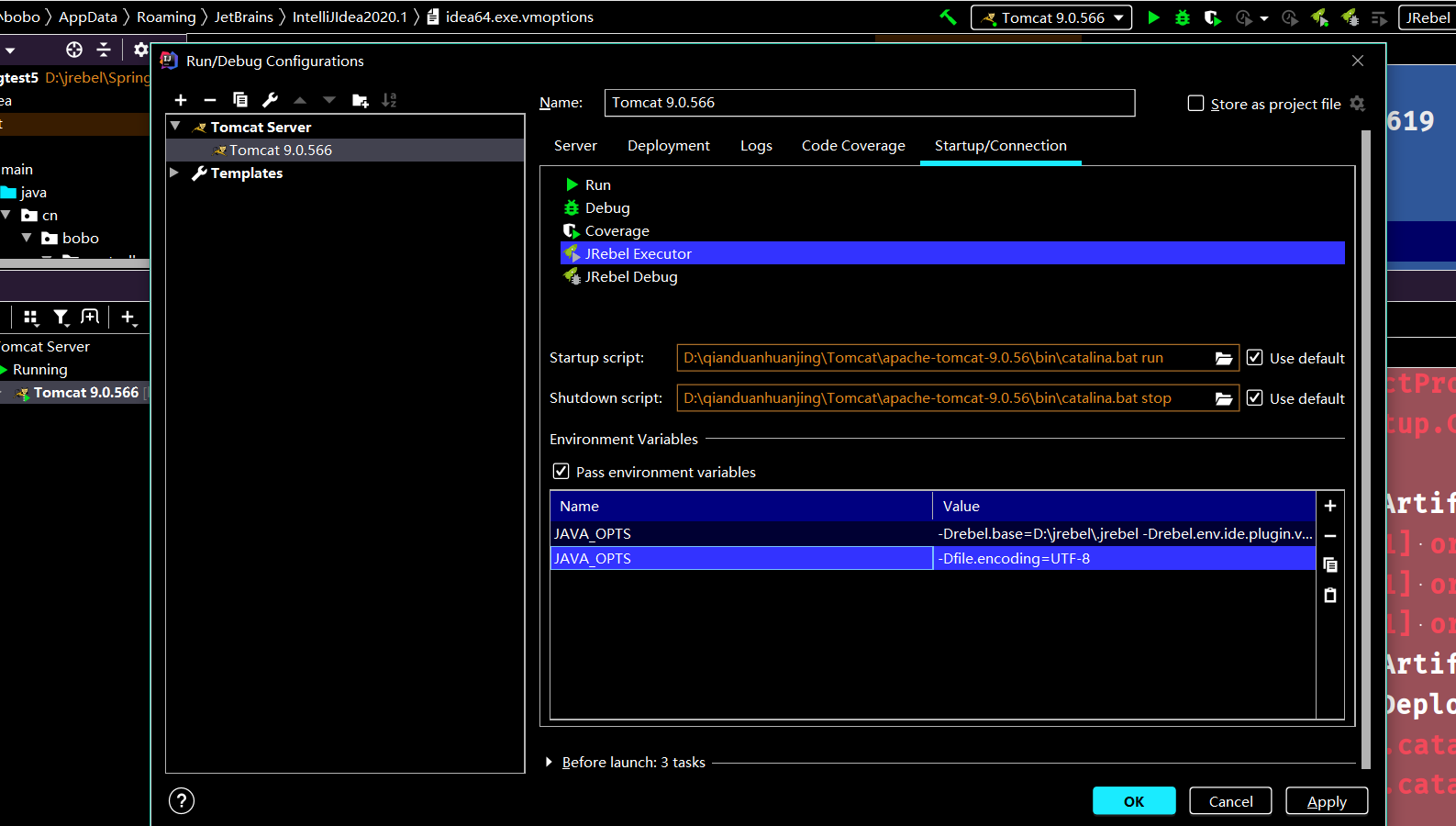Select the Startup/Connection tab
The height and width of the screenshot is (826, 1456).
1001,146
